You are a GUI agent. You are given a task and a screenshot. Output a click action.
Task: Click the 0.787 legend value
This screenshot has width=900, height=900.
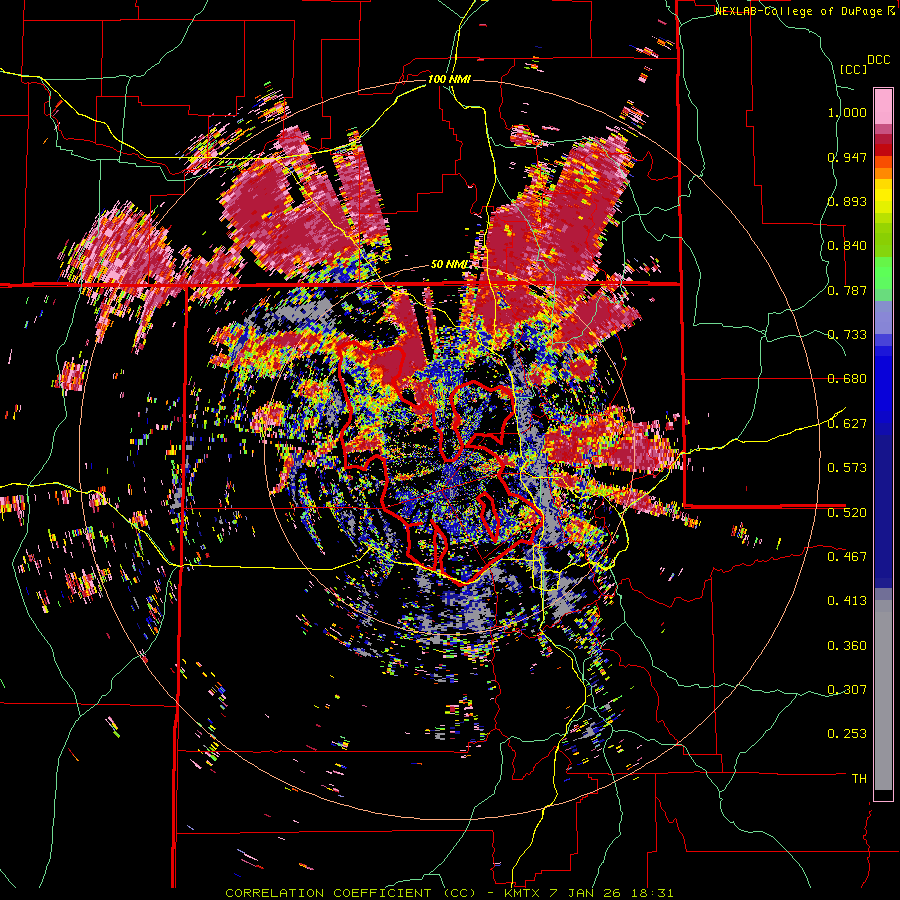click(x=847, y=290)
